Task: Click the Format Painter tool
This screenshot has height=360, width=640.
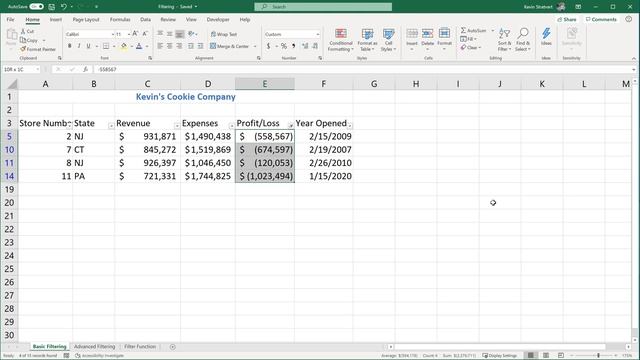Action: coord(38,49)
